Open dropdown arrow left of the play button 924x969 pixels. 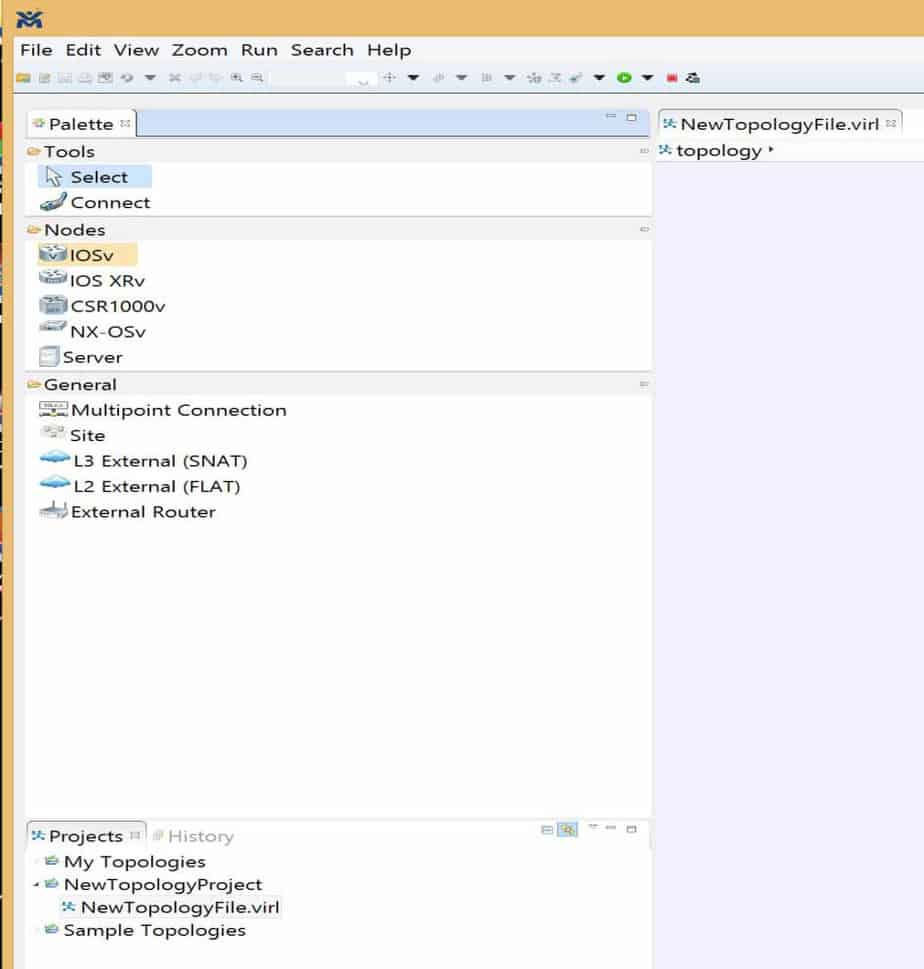click(599, 78)
